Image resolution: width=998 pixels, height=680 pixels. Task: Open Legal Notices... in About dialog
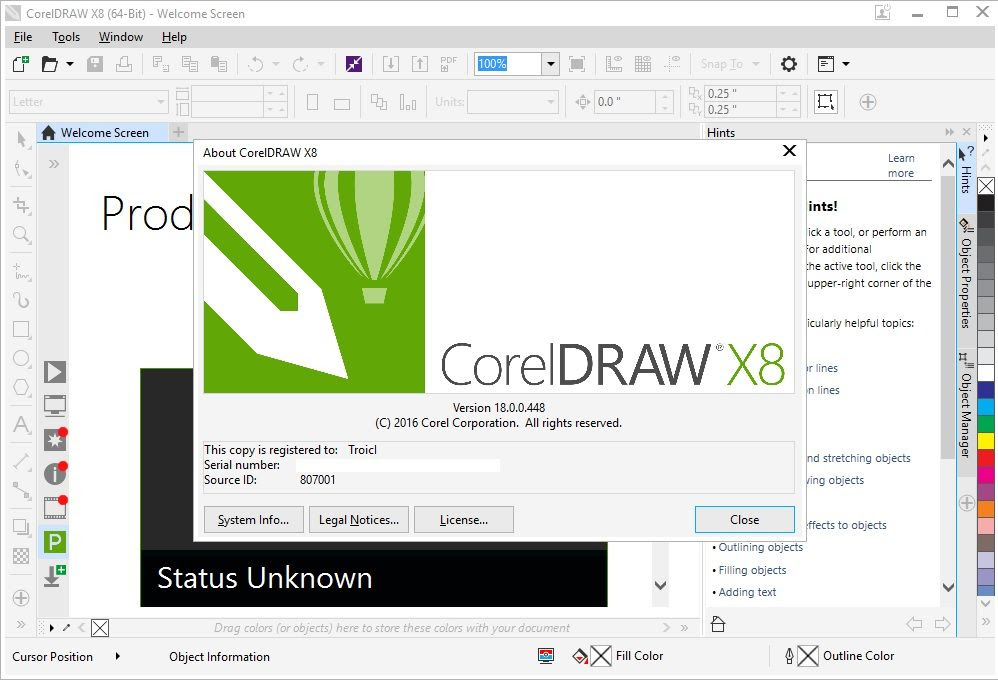coord(359,520)
